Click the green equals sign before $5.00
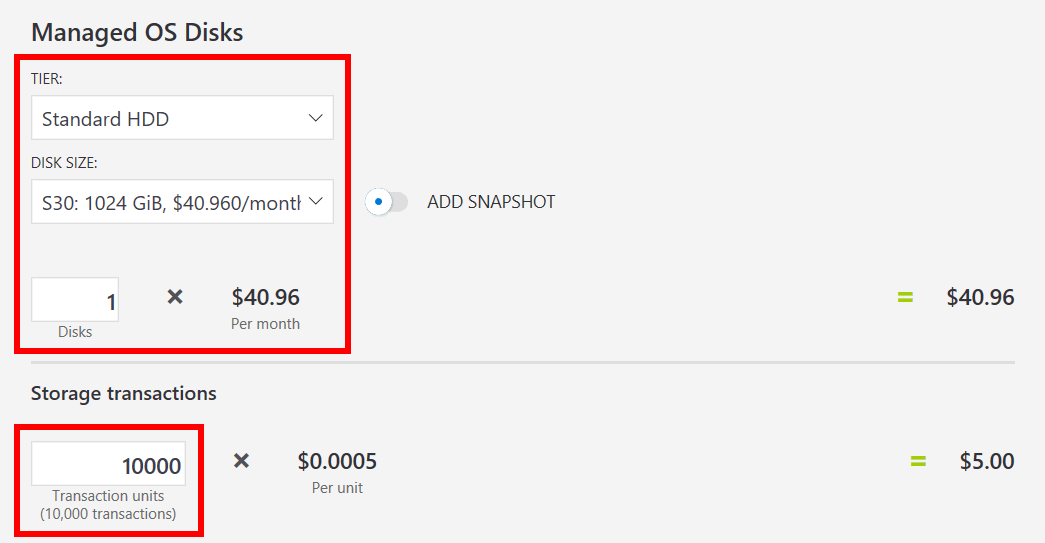The image size is (1045, 543). pos(918,461)
